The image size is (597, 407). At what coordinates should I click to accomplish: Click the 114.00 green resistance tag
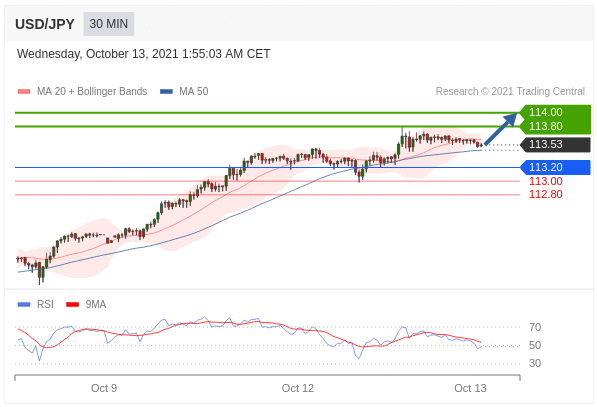point(554,112)
